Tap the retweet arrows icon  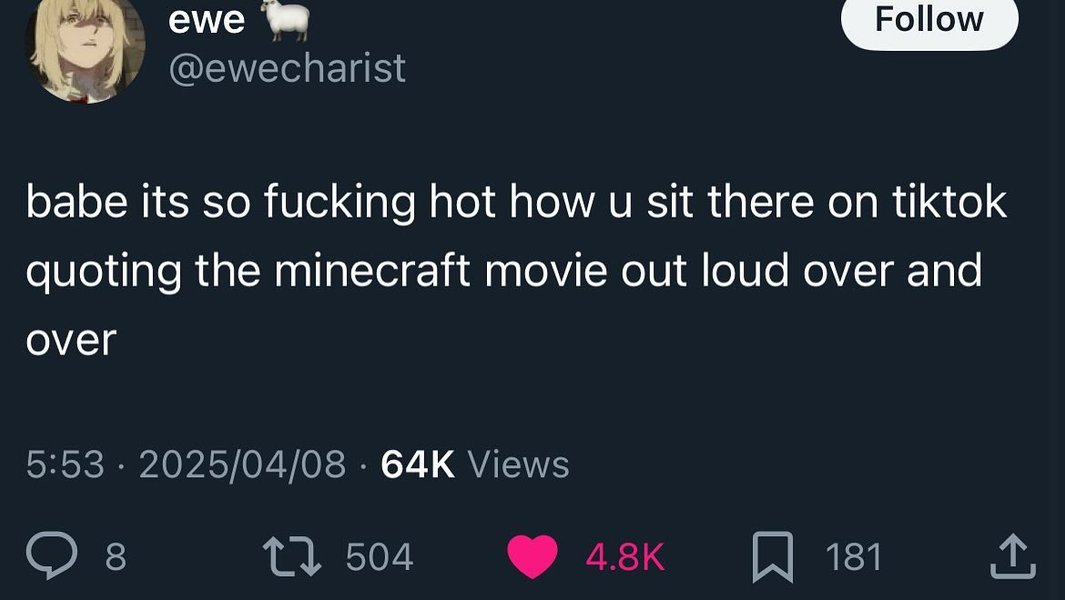[292, 557]
